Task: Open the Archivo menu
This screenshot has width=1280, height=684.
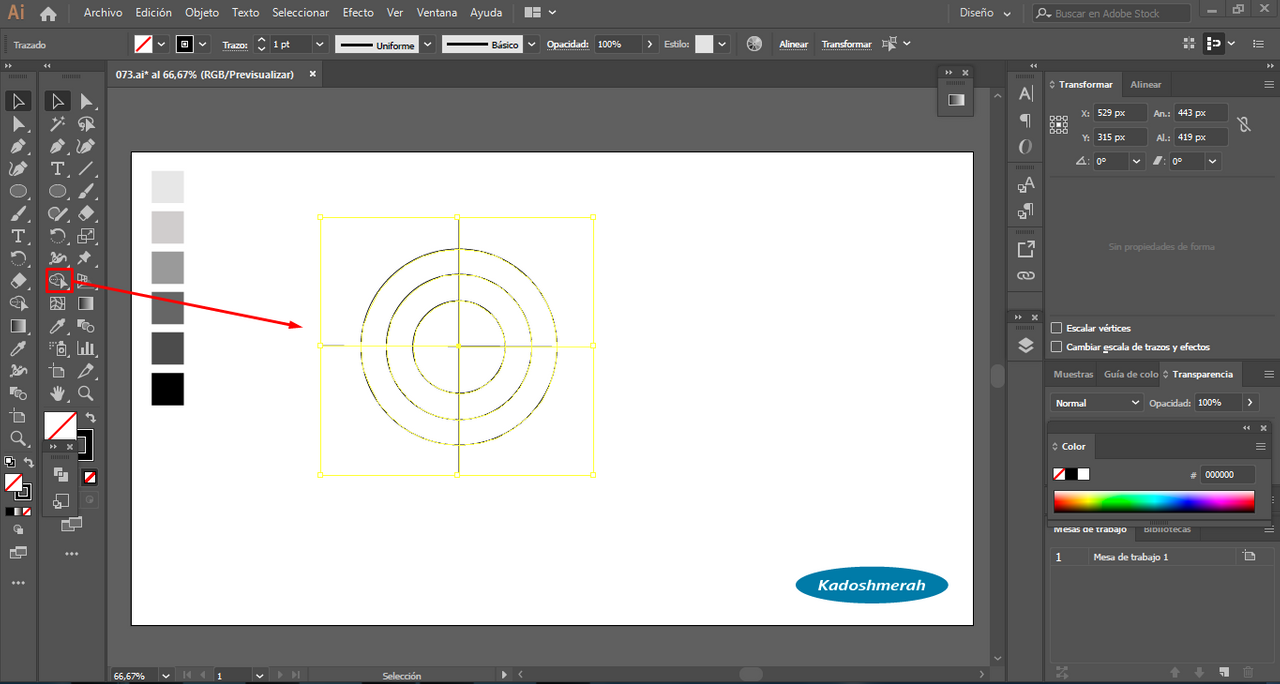Action: 103,13
